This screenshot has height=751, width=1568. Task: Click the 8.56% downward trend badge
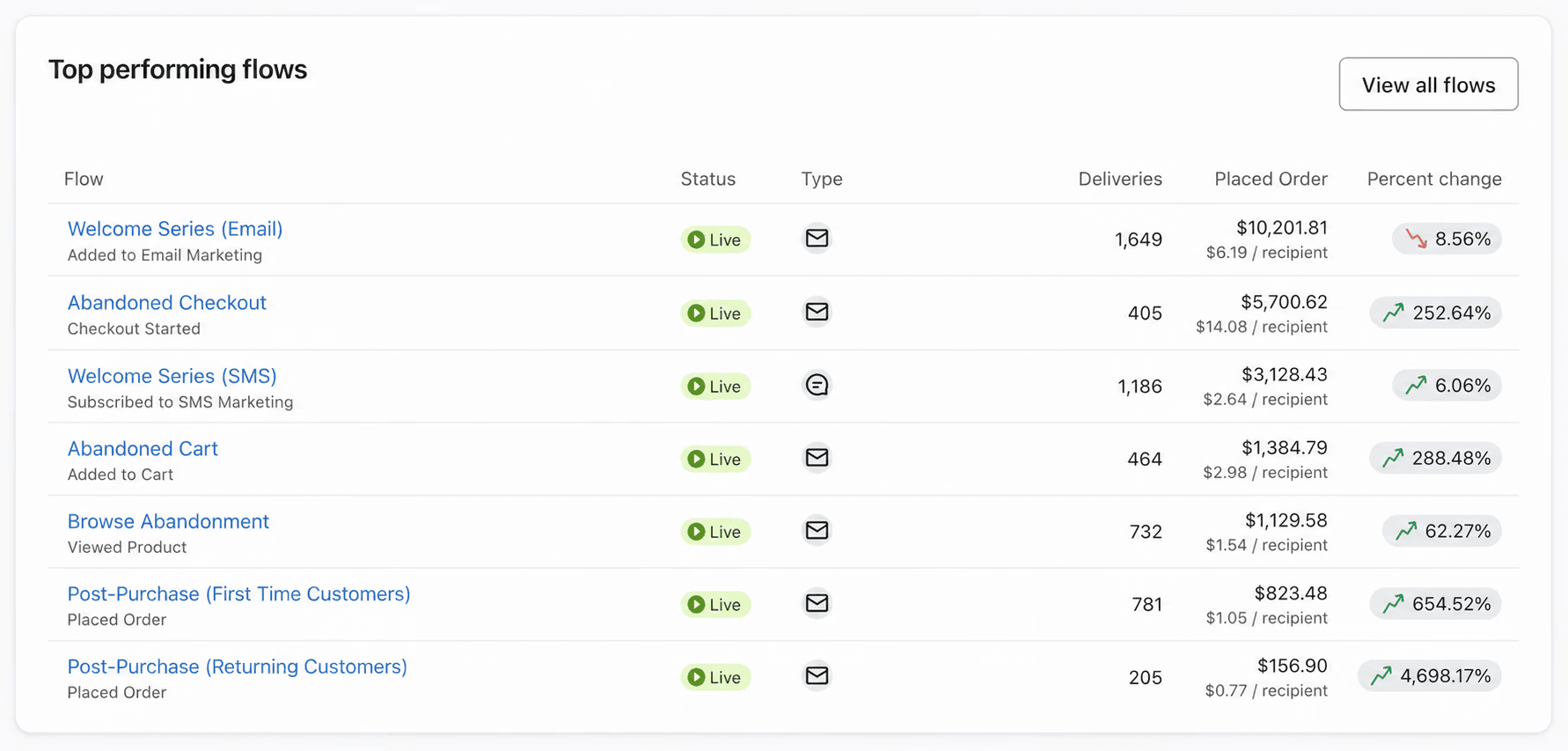[x=1447, y=239]
